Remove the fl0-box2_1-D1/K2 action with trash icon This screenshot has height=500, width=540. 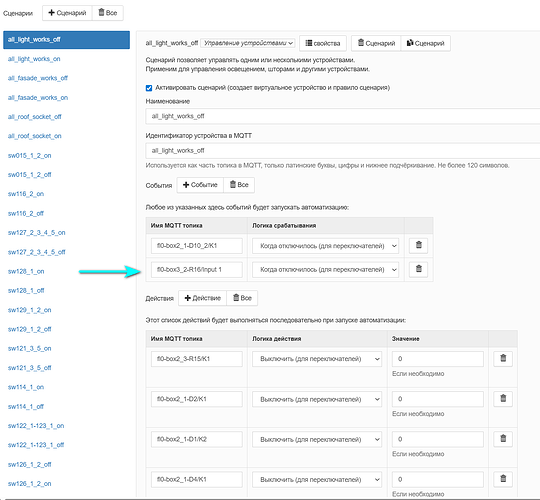pos(503,439)
